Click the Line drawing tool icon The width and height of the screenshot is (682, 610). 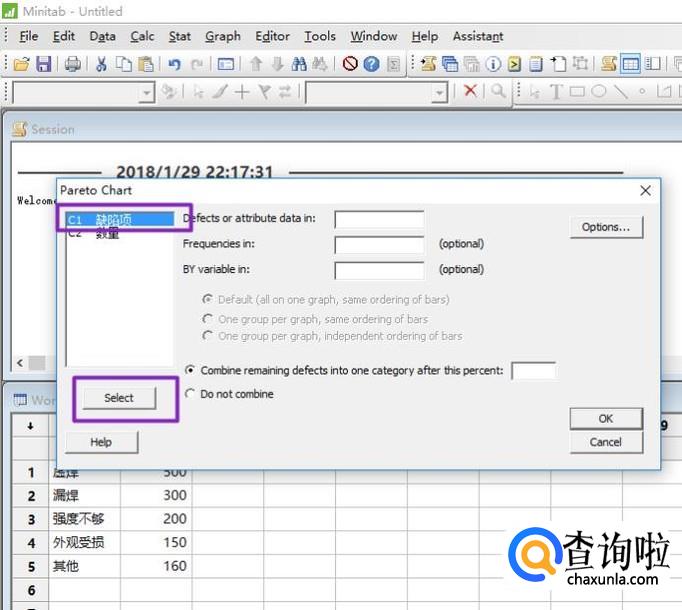pos(620,91)
